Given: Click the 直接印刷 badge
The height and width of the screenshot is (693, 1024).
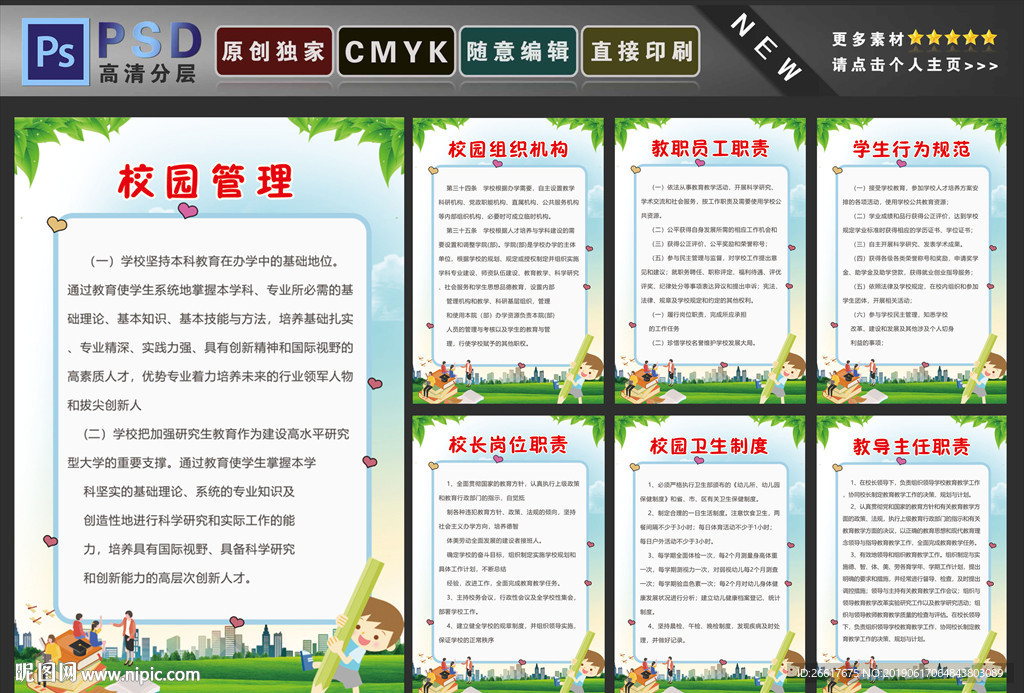Looking at the screenshot, I should pos(640,51).
